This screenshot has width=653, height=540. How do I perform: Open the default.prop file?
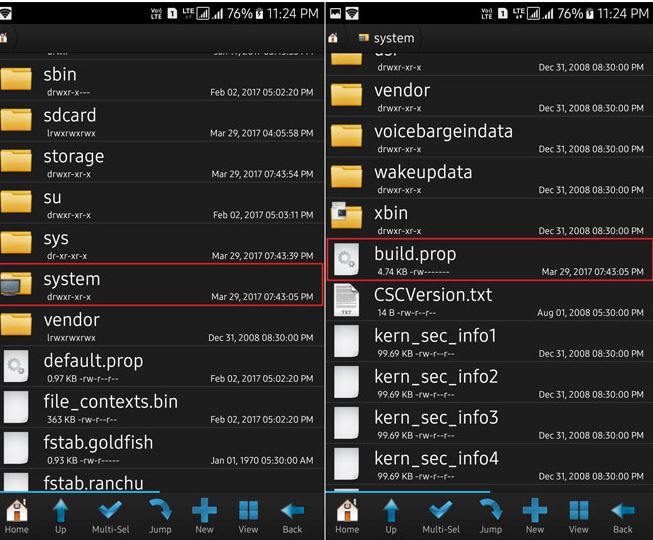coord(160,366)
